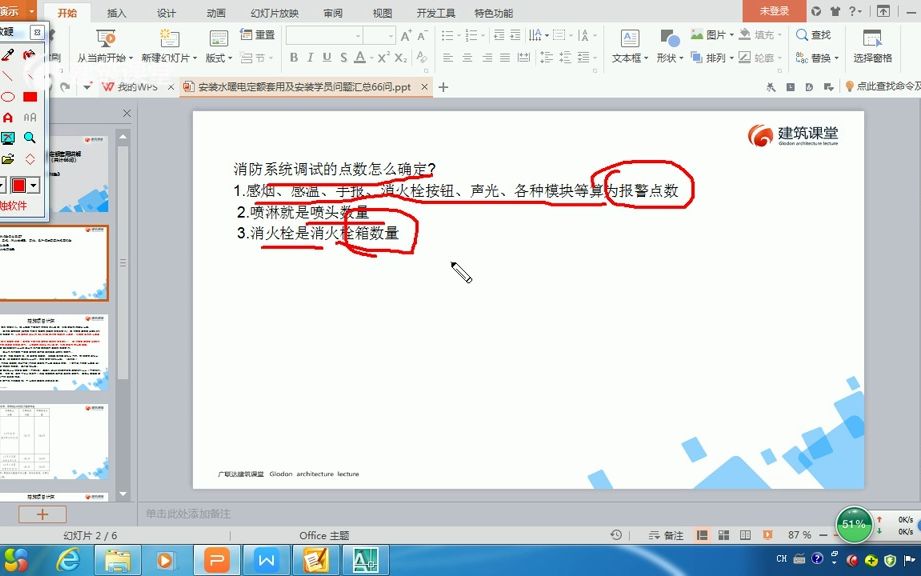
Task: Switch to the 插入 ribbon tab
Action: tap(117, 12)
